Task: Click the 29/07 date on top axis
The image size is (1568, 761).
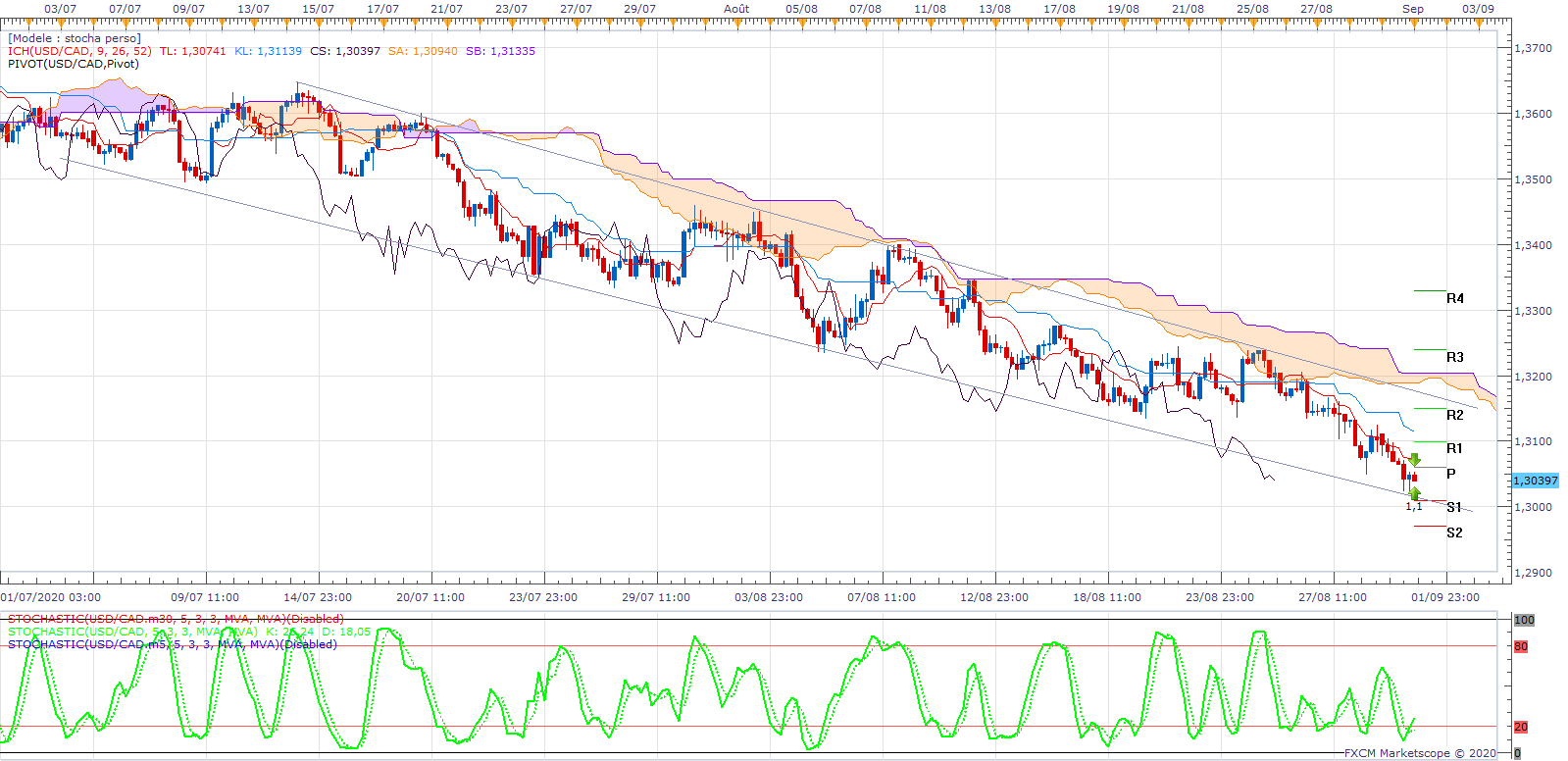Action: [639, 9]
